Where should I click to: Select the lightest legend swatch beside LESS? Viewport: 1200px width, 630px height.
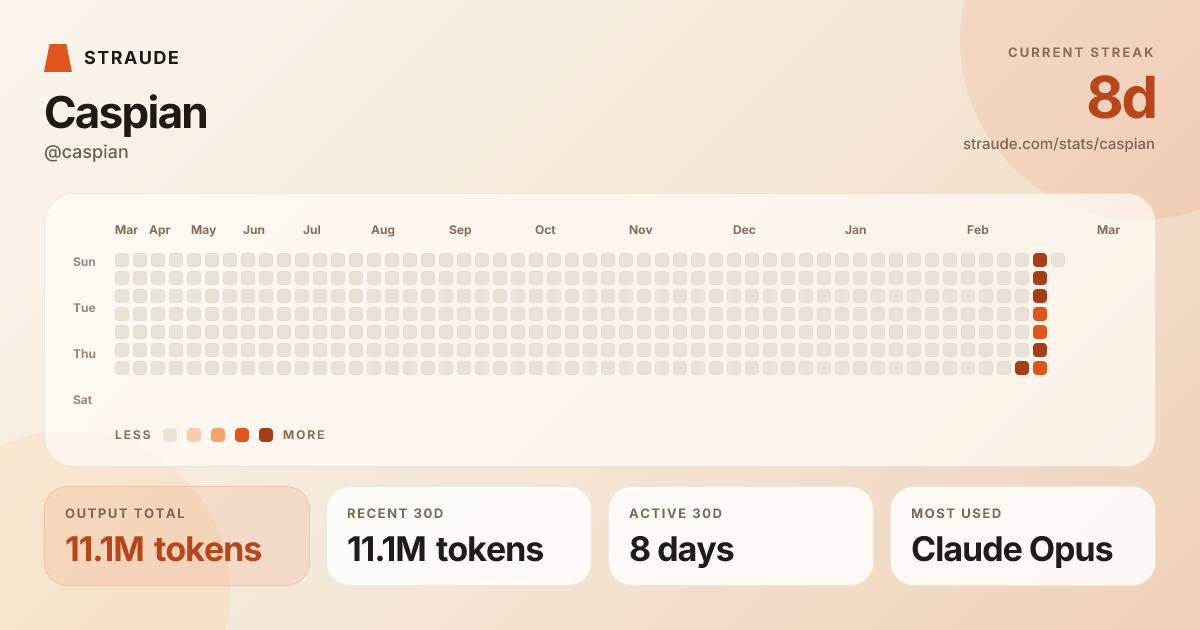170,435
